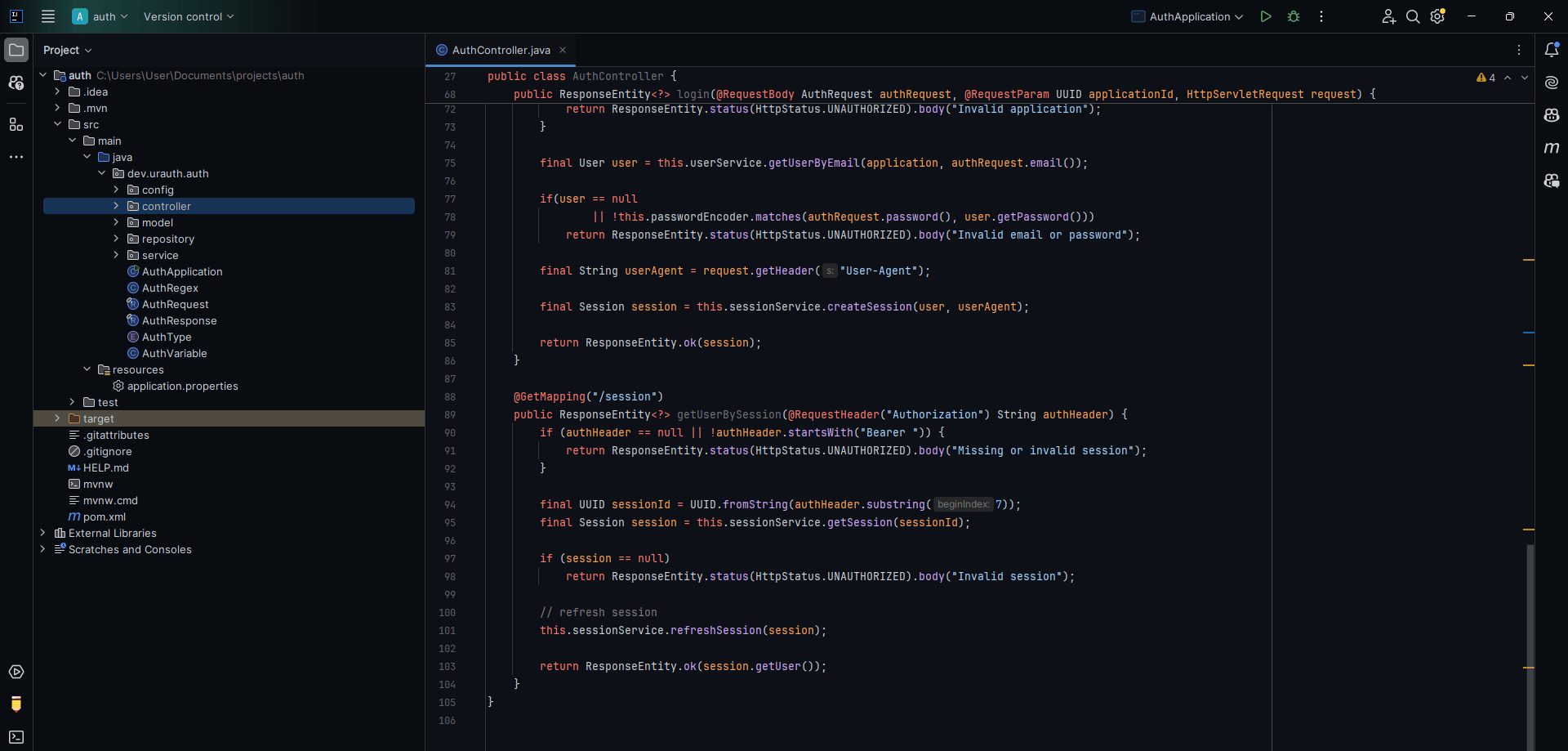The width and height of the screenshot is (1568, 751).
Task: Open Search Everywhere magnifier
Action: [1413, 16]
